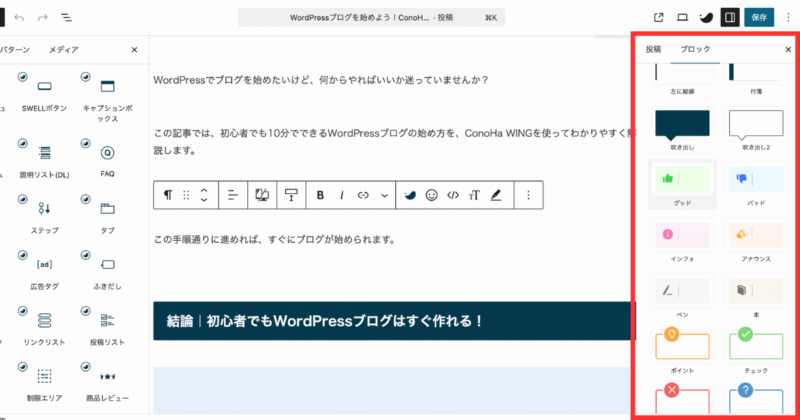The image size is (800, 420).
Task: Open font size tT tool
Action: pyautogui.click(x=474, y=195)
